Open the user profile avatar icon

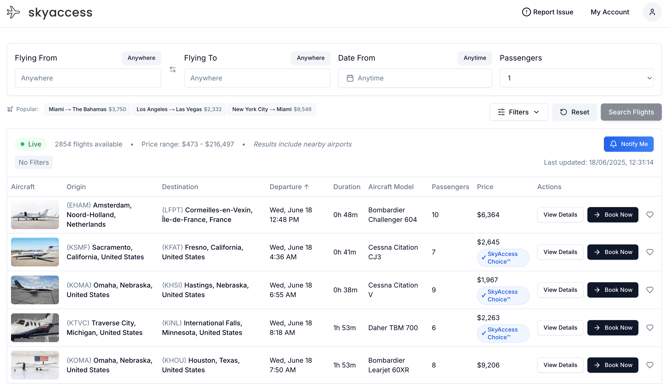(x=652, y=12)
